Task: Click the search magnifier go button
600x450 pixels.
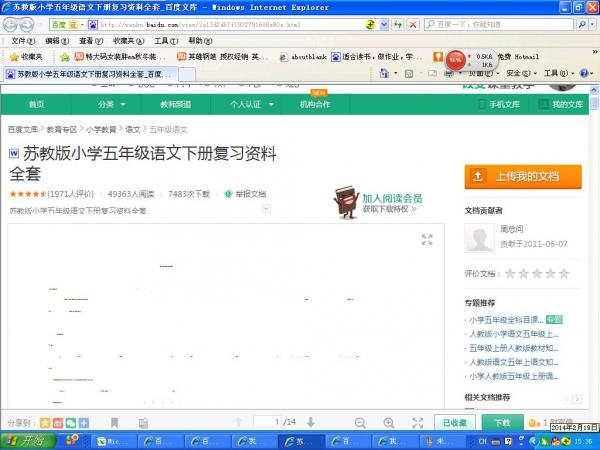Action: (x=582, y=25)
